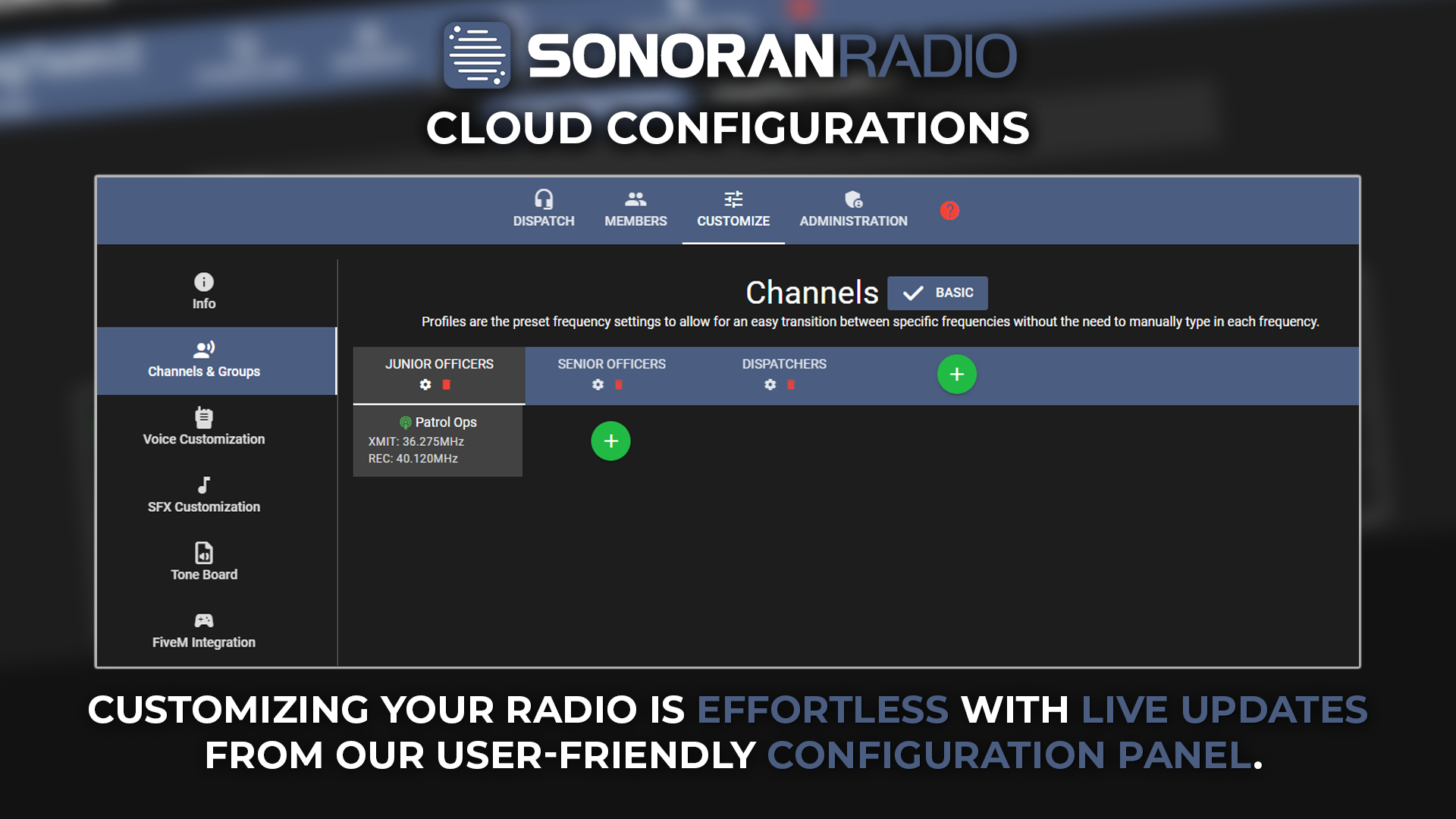This screenshot has height=819, width=1456.
Task: Open Junior Officers gear settings
Action: [425, 384]
